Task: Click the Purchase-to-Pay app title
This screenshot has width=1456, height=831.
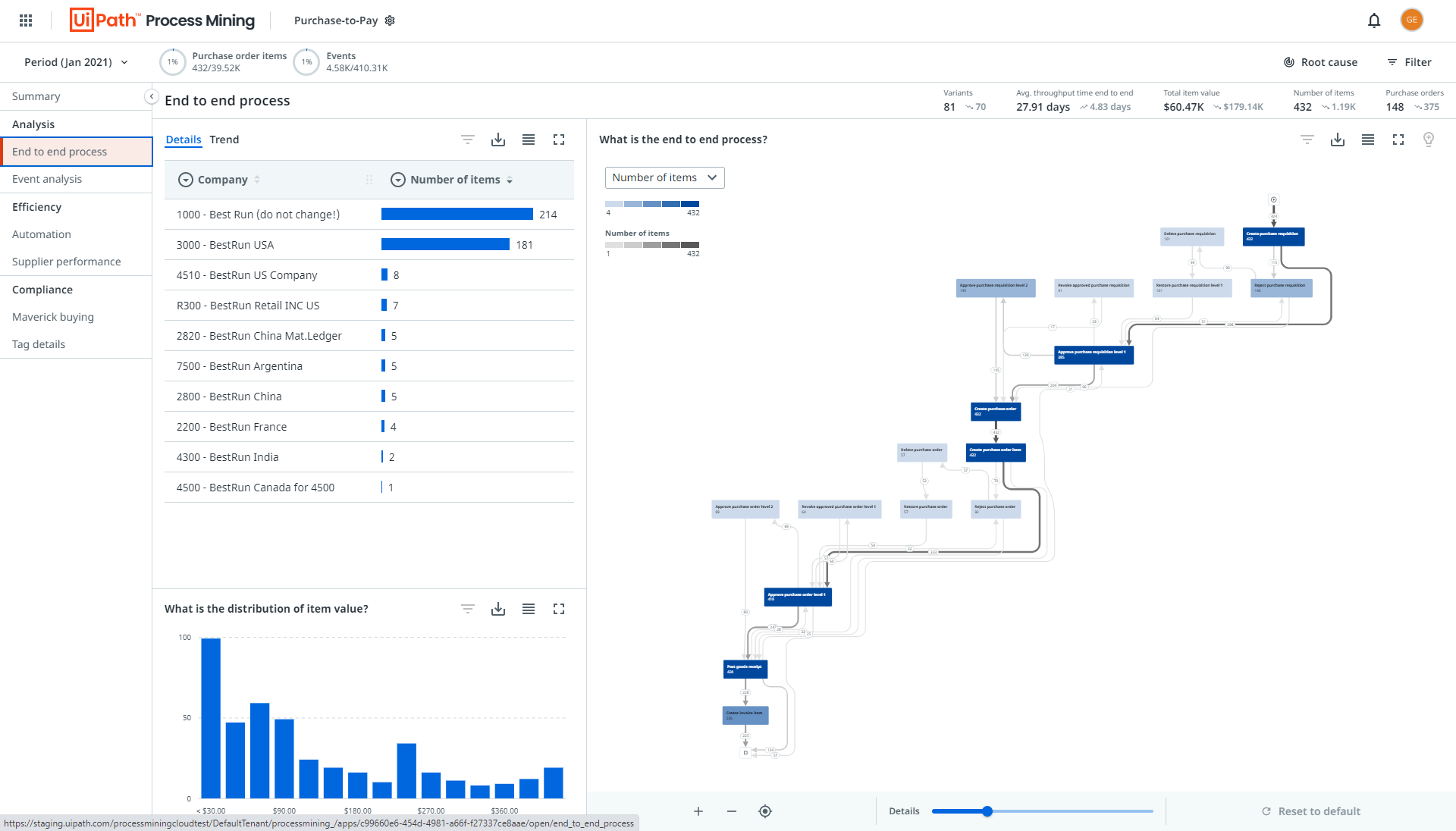Action: tap(336, 20)
